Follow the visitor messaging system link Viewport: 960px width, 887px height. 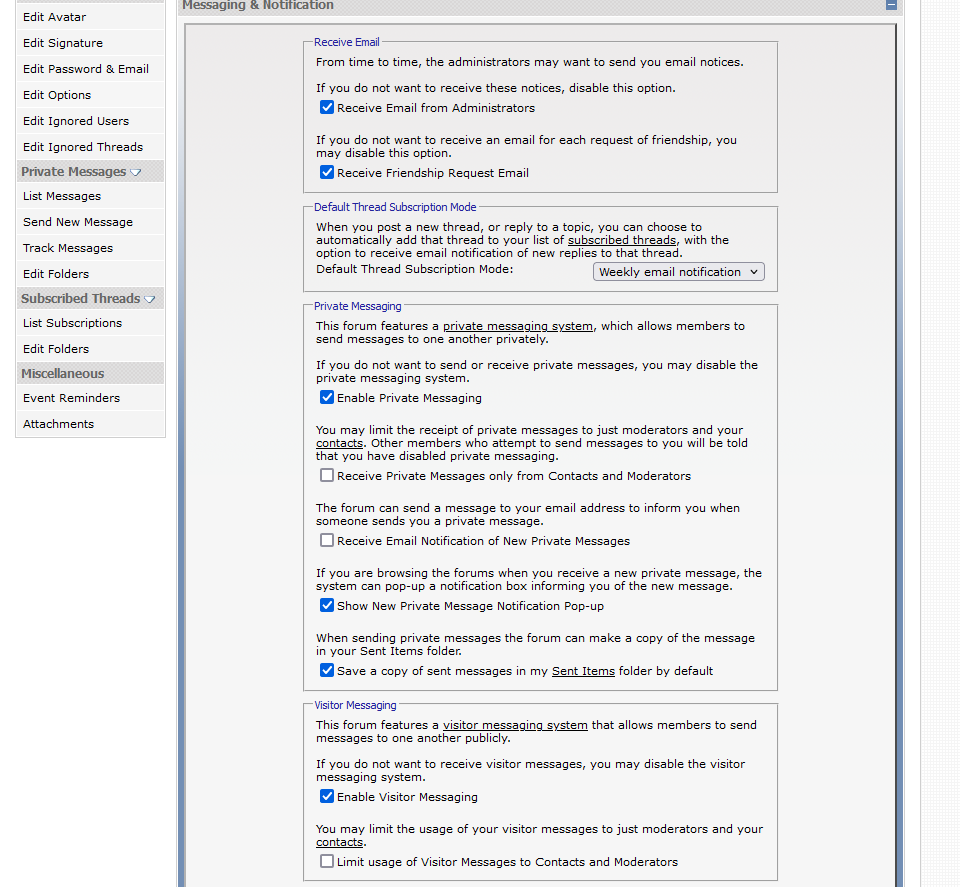(515, 725)
